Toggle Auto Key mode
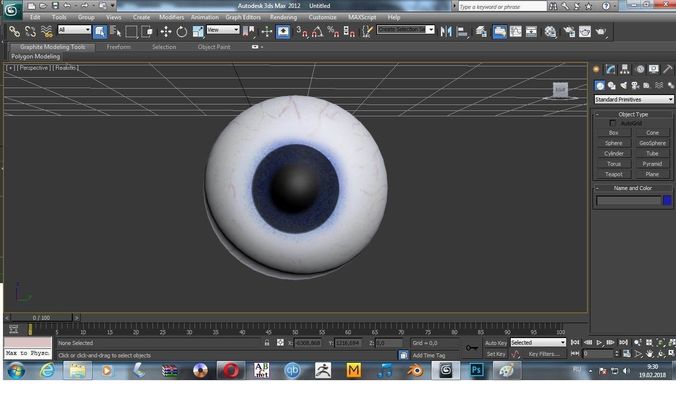The image size is (676, 396). pos(496,343)
